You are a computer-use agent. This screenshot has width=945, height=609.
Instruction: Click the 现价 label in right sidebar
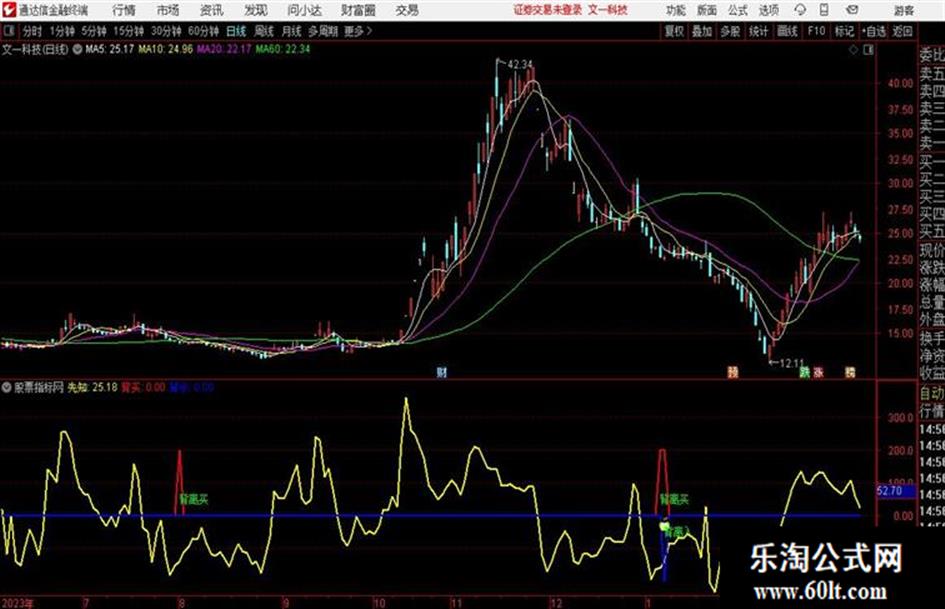[932, 250]
